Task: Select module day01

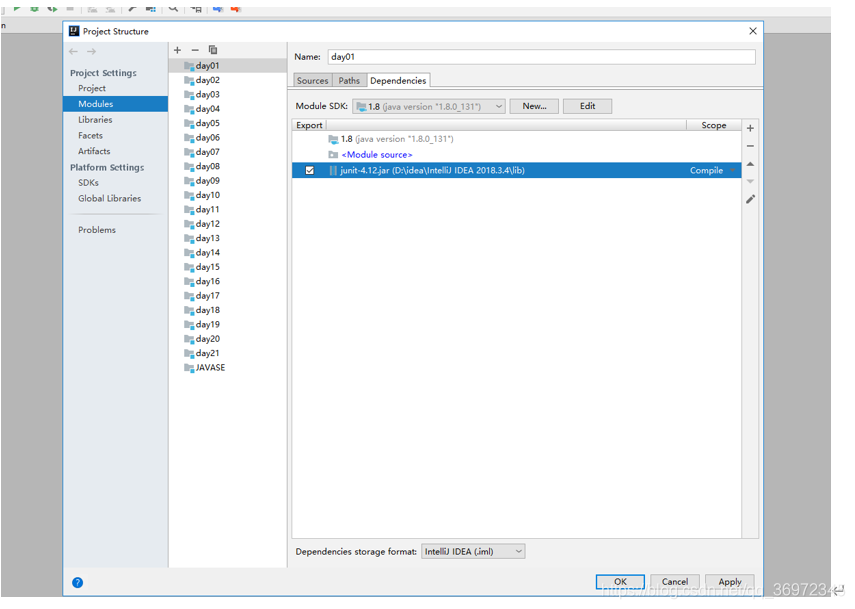Action: tap(228, 66)
